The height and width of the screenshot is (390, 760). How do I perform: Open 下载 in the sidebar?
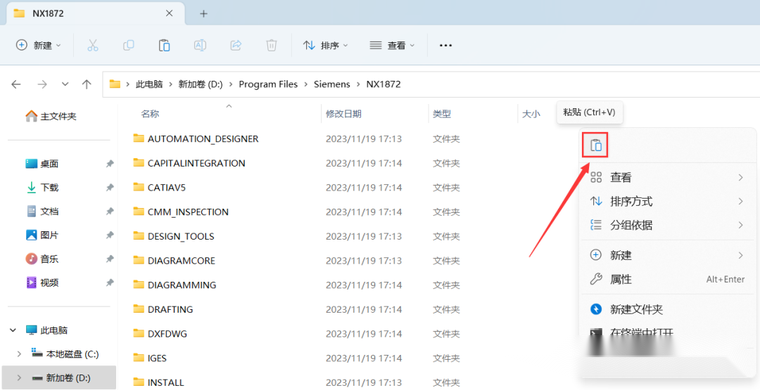tap(42, 187)
